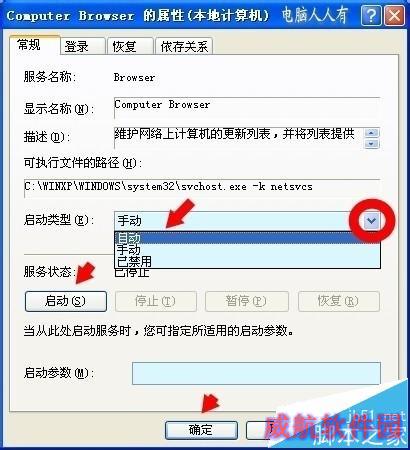Image resolution: width=410 pixels, height=450 pixels.
Task: Focus the 显示名称 text field
Action: [x=247, y=107]
